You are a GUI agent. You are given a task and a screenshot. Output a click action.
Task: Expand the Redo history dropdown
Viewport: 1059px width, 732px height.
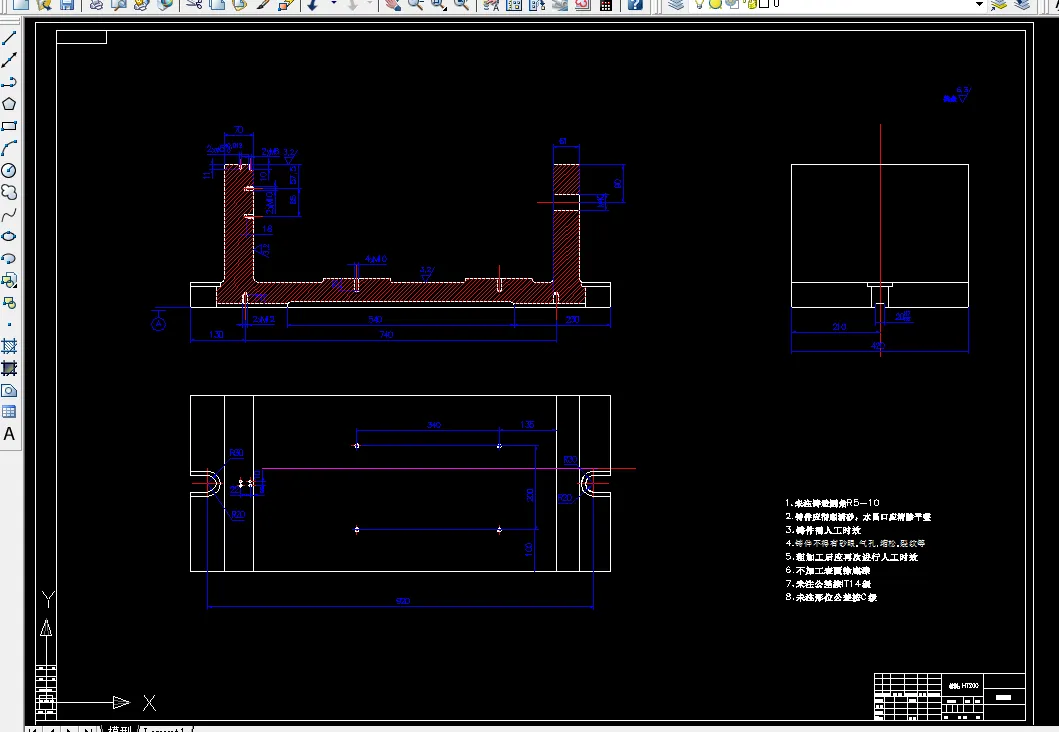369,4
